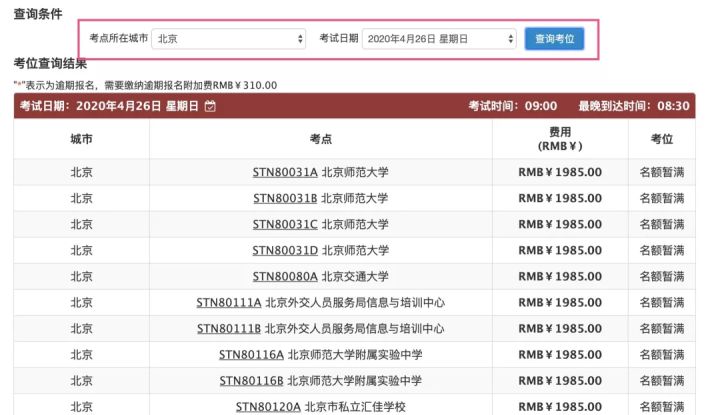Click the 考位查询结果 heading
The image size is (720, 415).
pyautogui.click(x=50, y=63)
